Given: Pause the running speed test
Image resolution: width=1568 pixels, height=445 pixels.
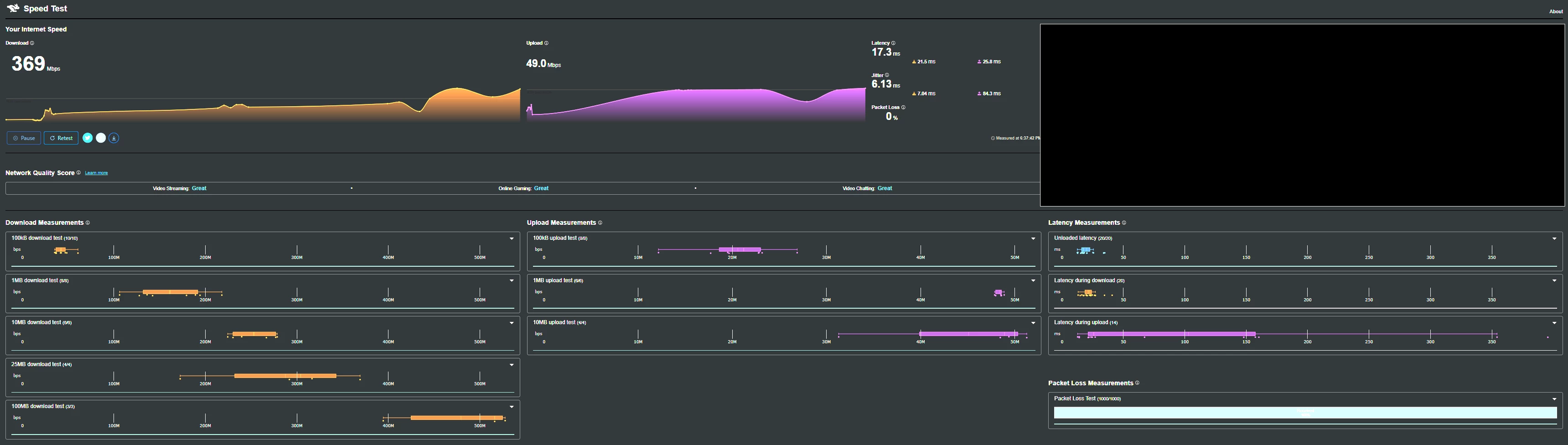Looking at the screenshot, I should (24, 138).
